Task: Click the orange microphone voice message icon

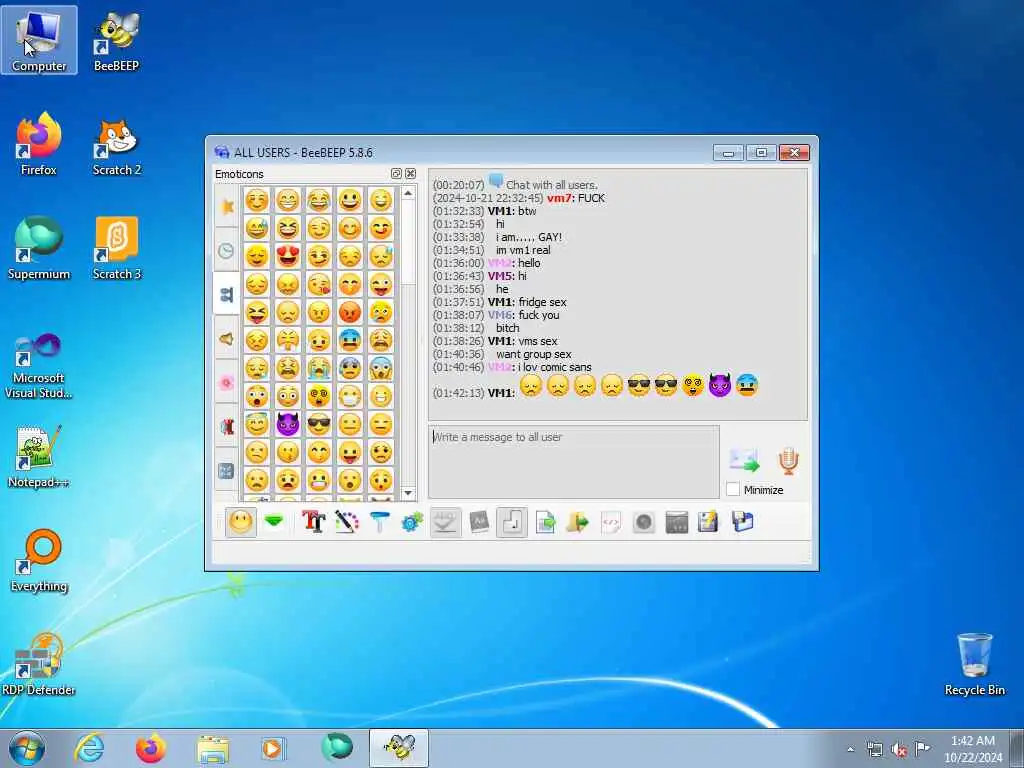Action: pyautogui.click(x=788, y=461)
